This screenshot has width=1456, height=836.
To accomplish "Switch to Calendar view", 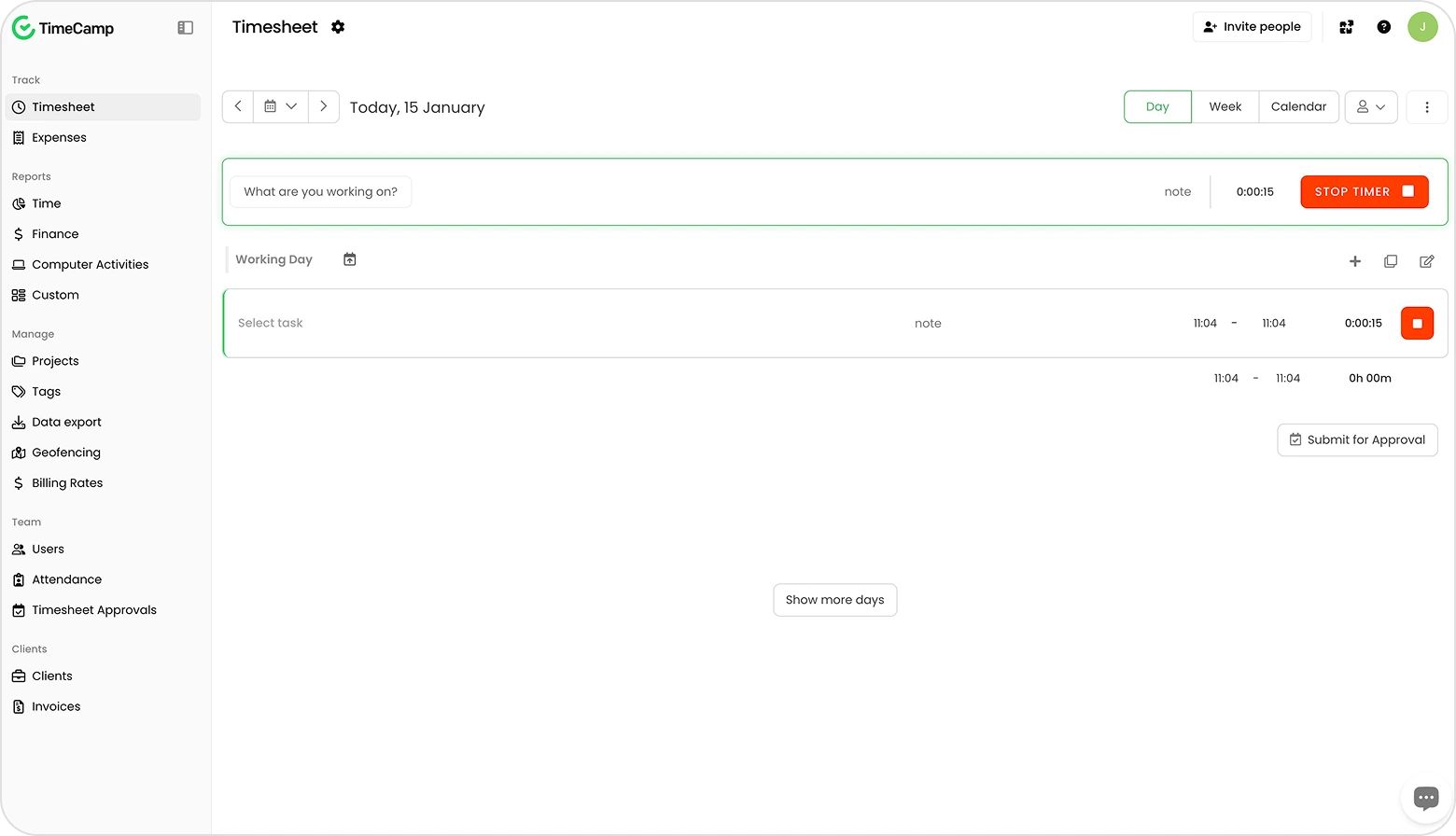I will [x=1298, y=106].
